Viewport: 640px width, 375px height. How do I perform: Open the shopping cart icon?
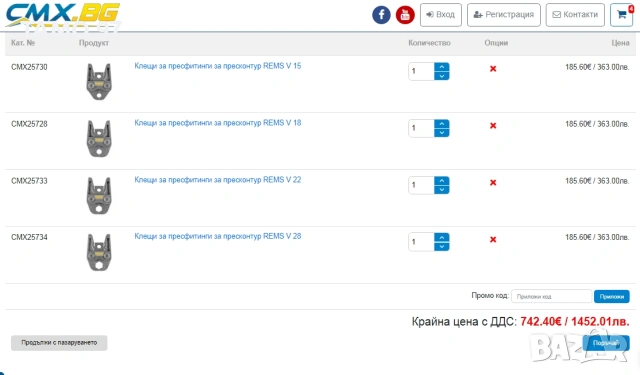[x=622, y=15]
